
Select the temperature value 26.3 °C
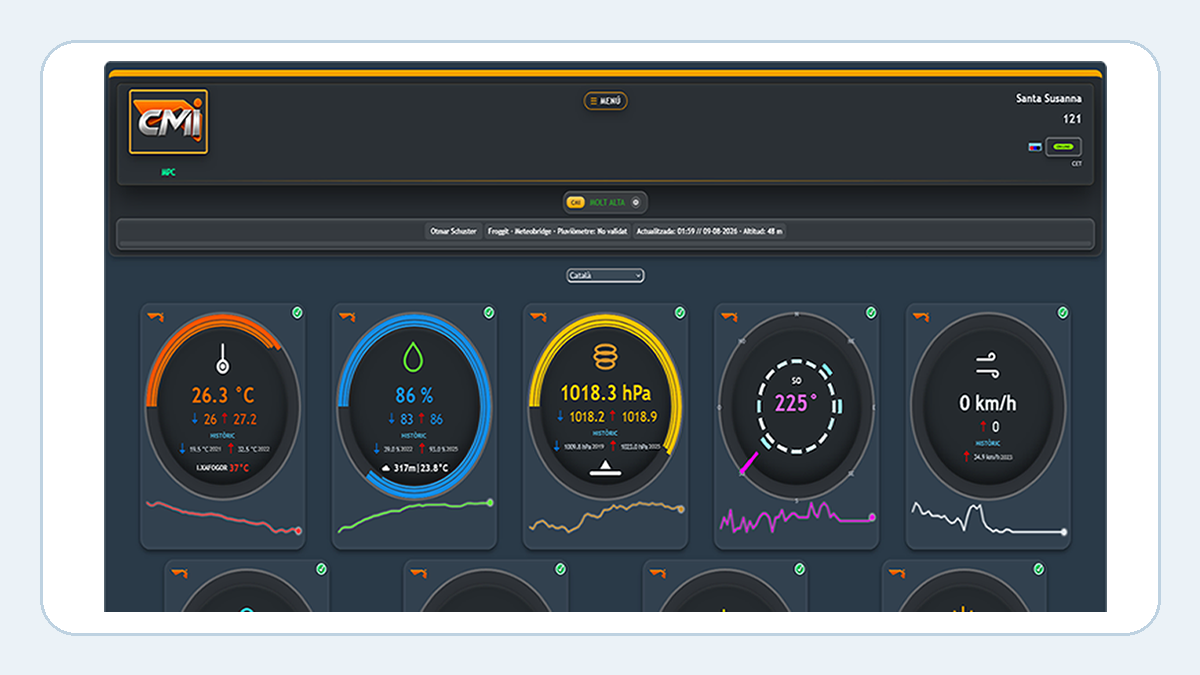coord(222,394)
